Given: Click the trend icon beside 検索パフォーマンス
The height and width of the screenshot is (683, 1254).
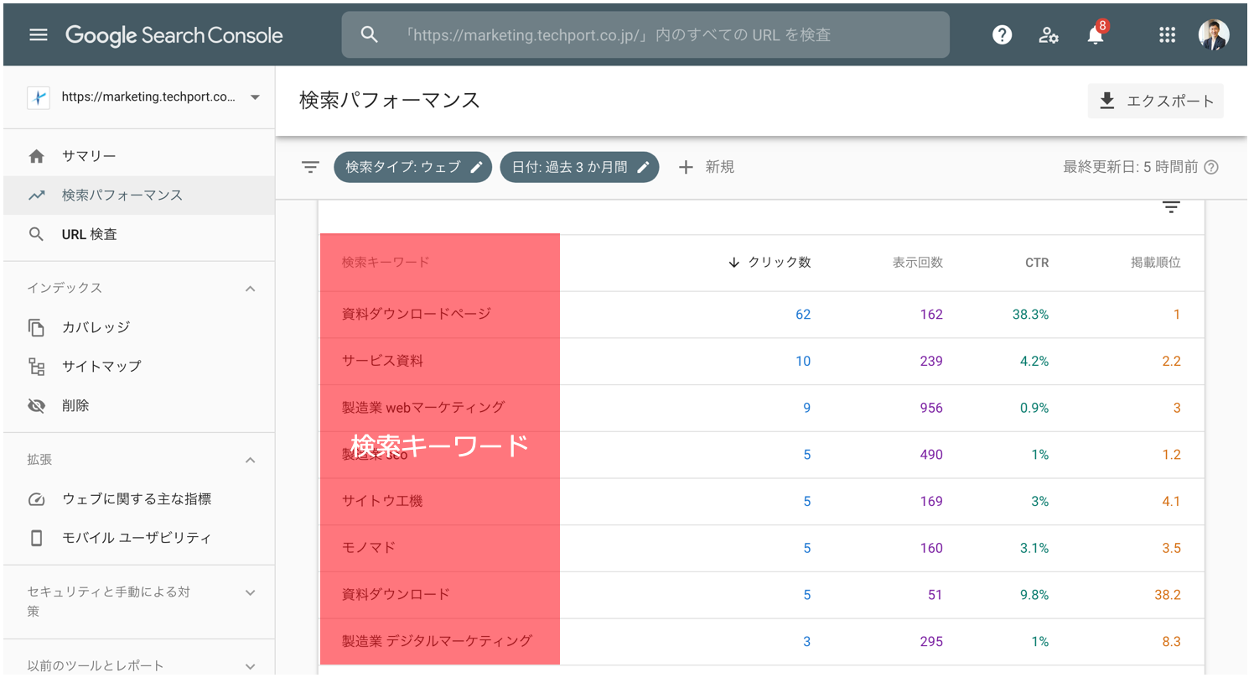Looking at the screenshot, I should coord(37,195).
